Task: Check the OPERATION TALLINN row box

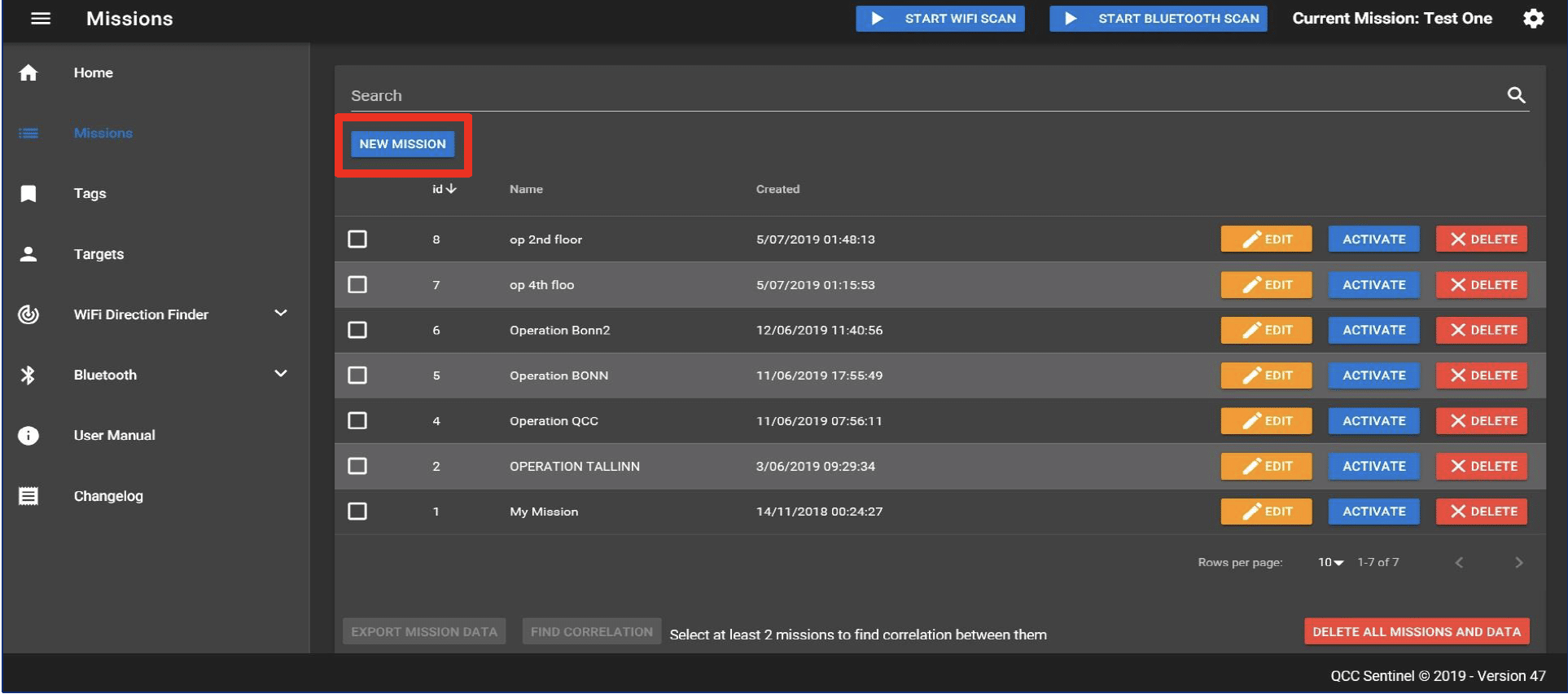Action: pos(357,466)
